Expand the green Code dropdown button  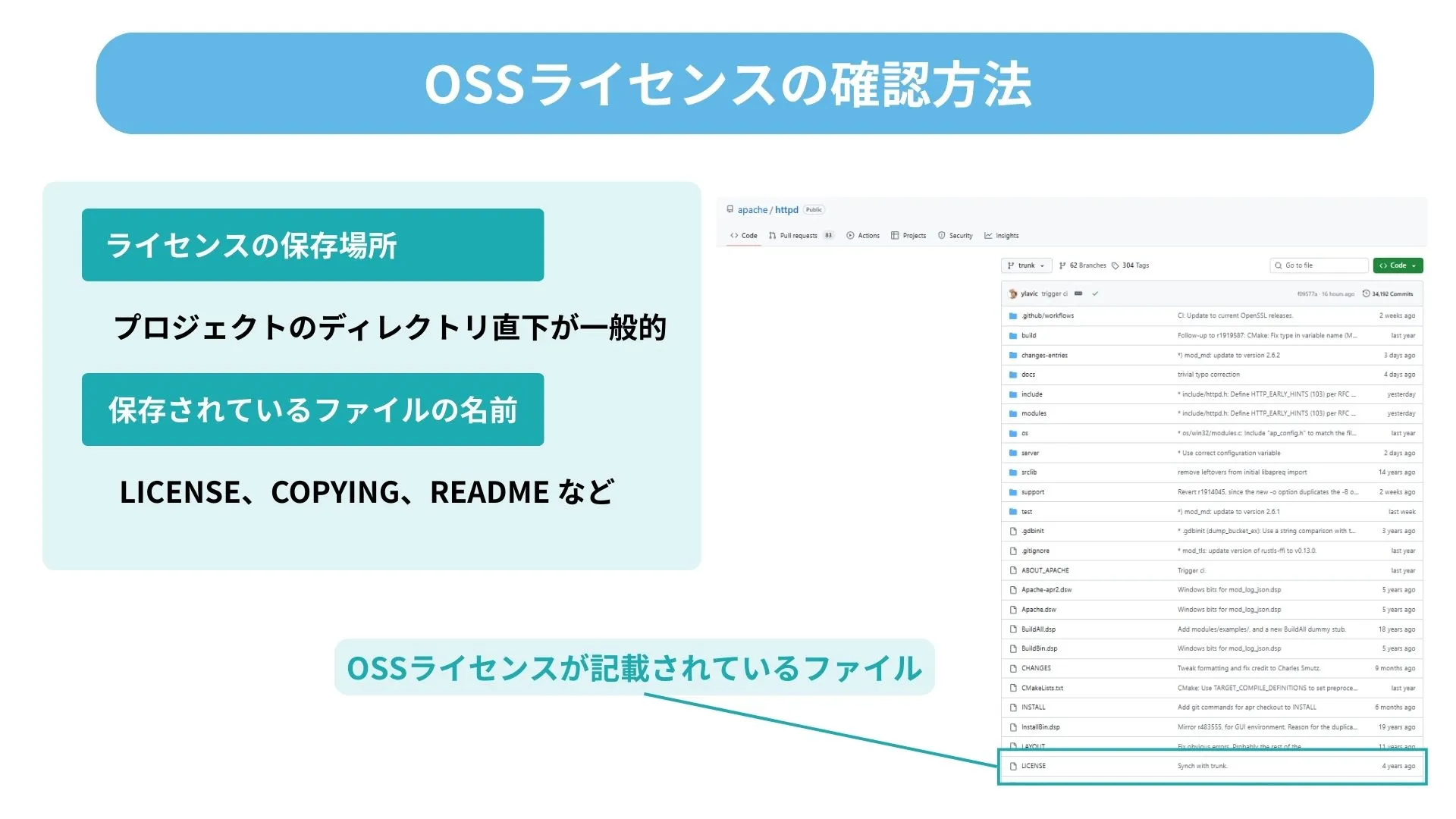[1398, 265]
